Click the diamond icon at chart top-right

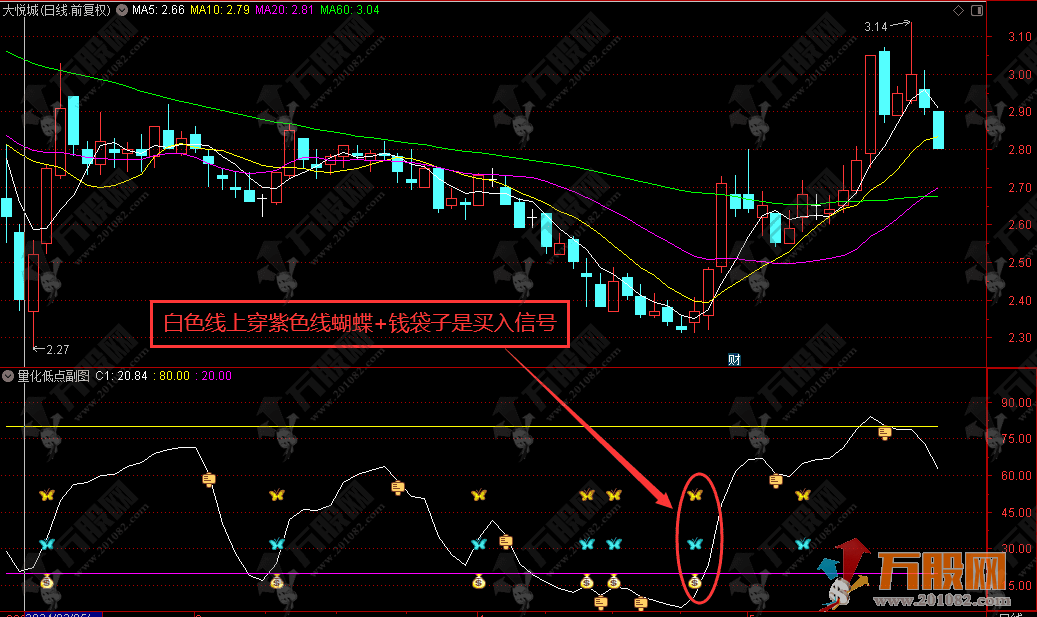pos(958,10)
